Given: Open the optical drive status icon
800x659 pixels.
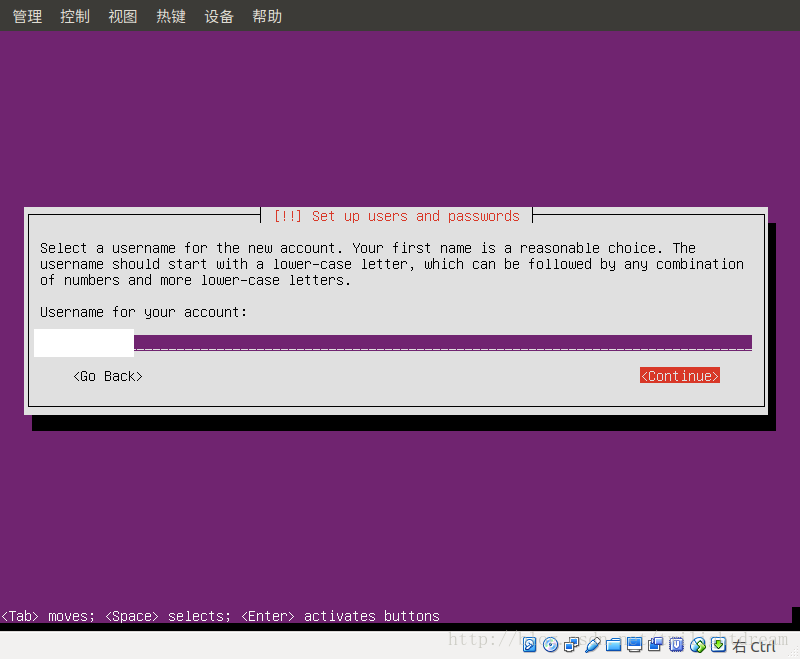Looking at the screenshot, I should 551,644.
